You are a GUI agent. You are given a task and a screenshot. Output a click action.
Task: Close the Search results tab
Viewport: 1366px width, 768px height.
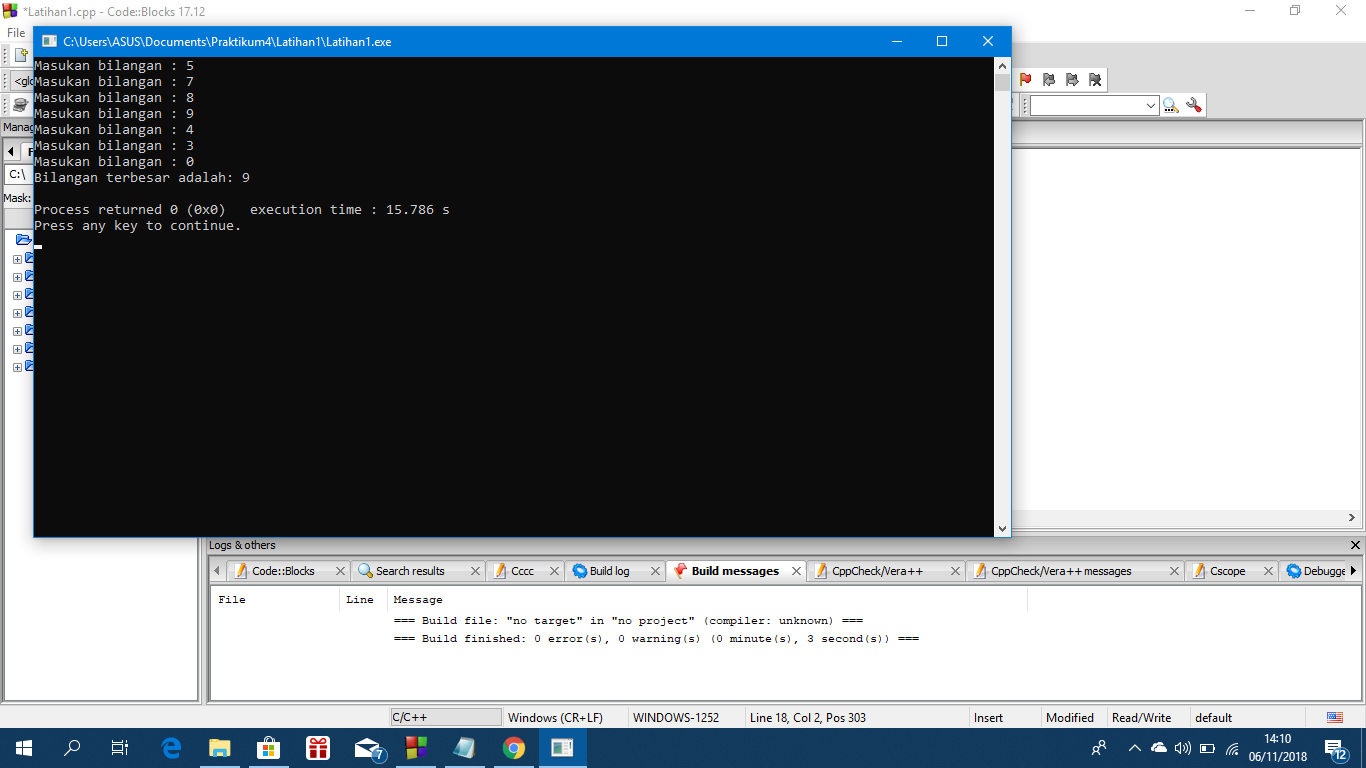click(477, 571)
